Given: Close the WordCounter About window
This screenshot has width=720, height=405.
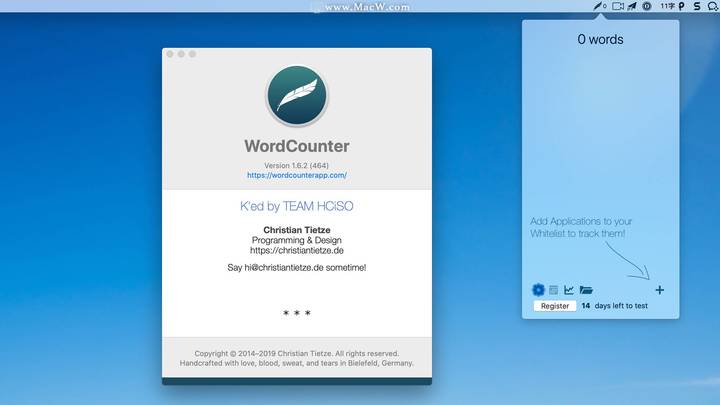Looking at the screenshot, I should point(170,54).
